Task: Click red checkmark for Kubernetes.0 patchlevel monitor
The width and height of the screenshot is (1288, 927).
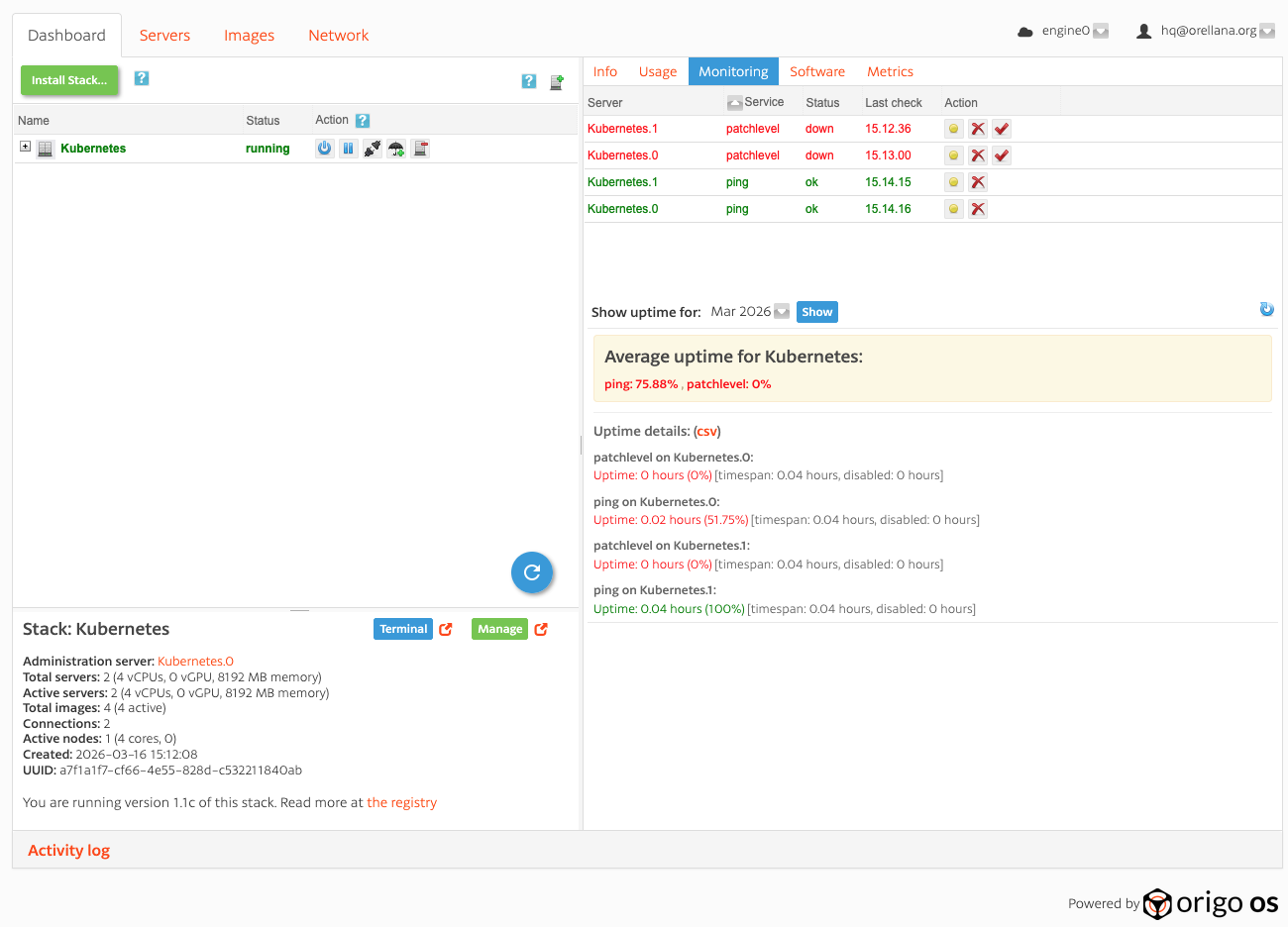Action: [1002, 155]
